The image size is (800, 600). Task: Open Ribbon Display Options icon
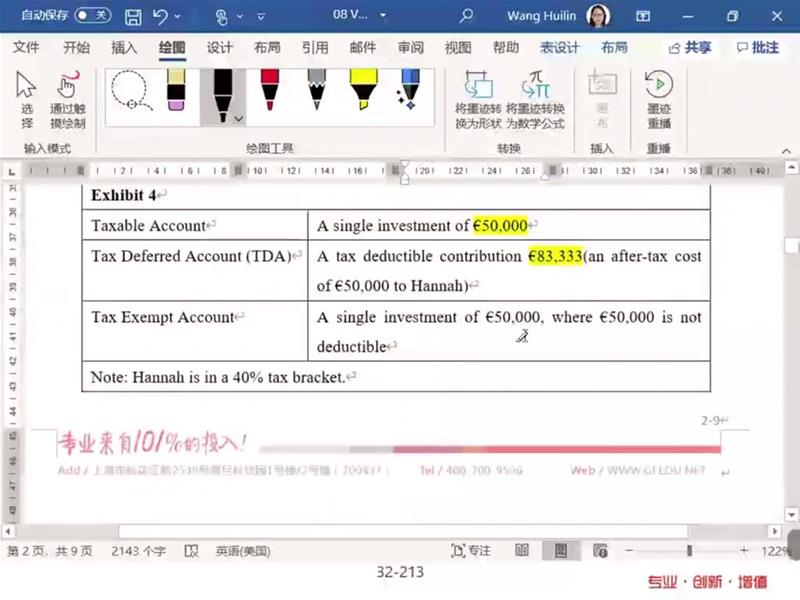point(643,16)
